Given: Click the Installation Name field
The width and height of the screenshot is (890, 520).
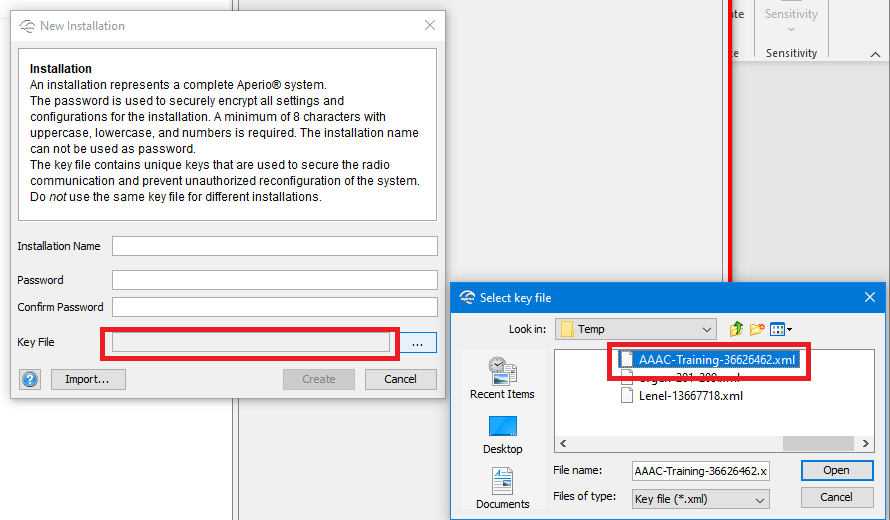Looking at the screenshot, I should [x=274, y=246].
